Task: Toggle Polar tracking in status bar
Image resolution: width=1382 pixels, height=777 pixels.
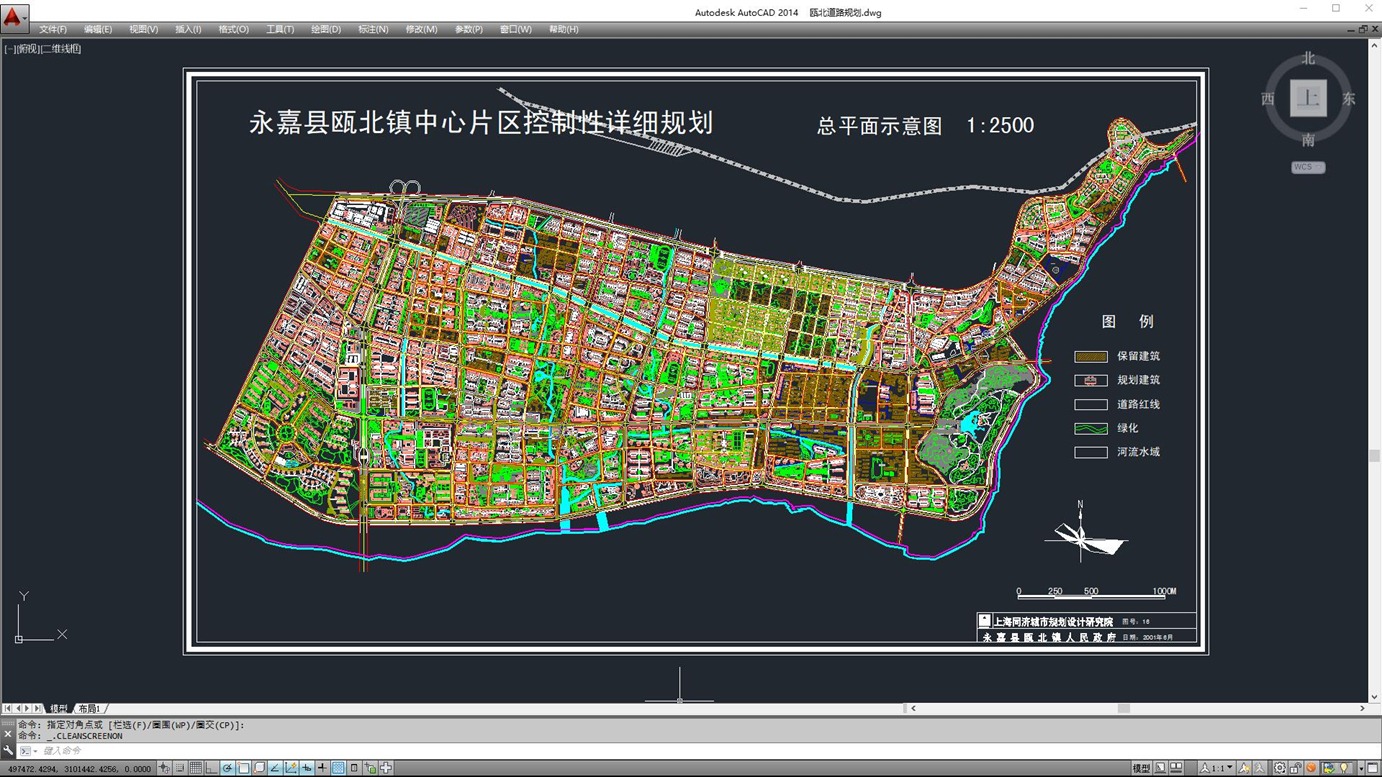Action: click(228, 768)
